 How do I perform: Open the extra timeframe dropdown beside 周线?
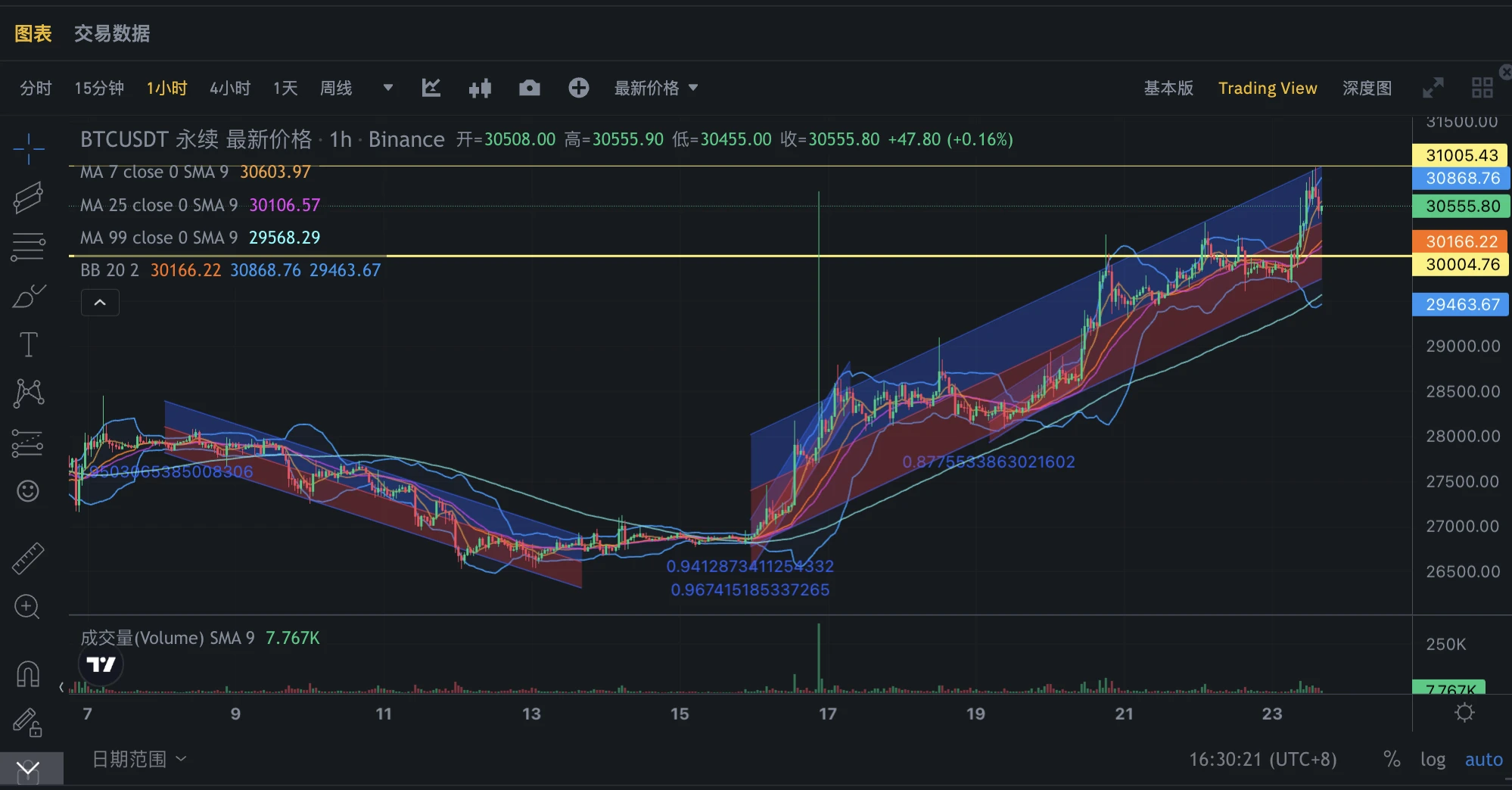tap(387, 88)
